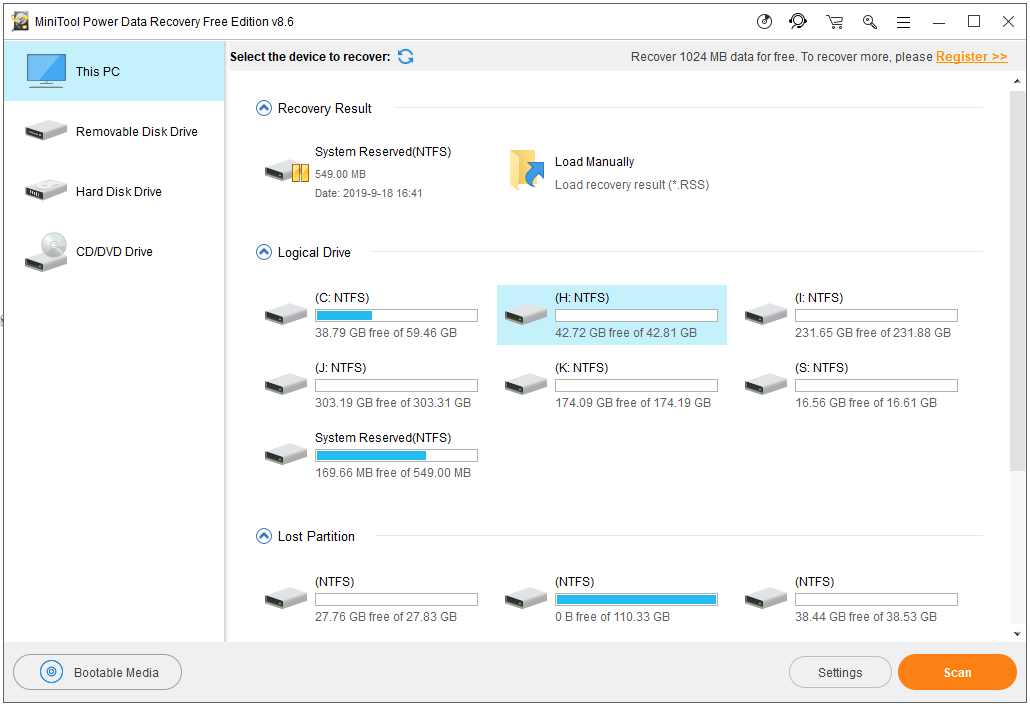The width and height of the screenshot is (1030, 706).
Task: Select the highlighted H: NTFS partition
Action: [x=612, y=315]
